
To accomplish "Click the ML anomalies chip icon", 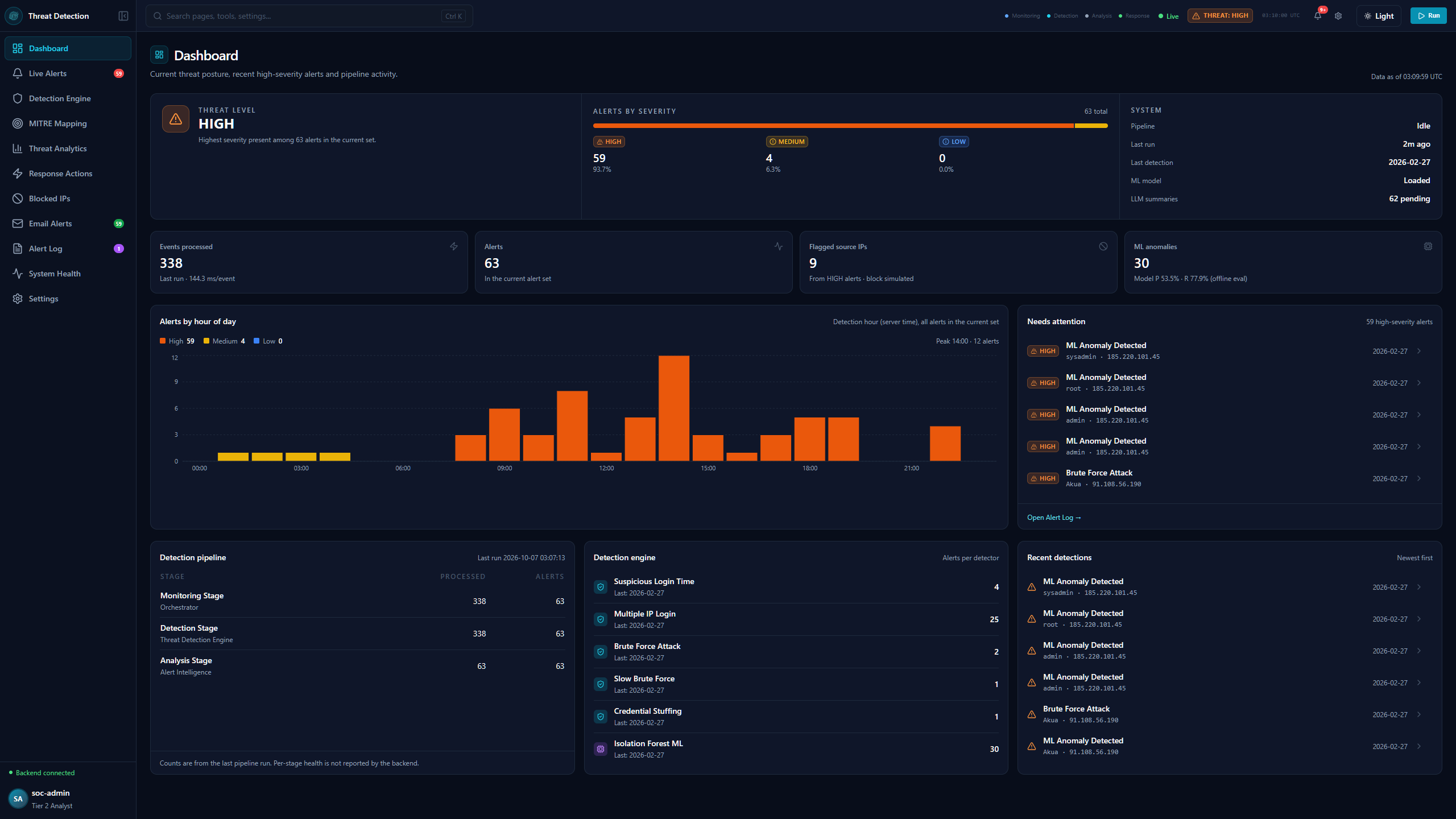I will click(x=1428, y=246).
